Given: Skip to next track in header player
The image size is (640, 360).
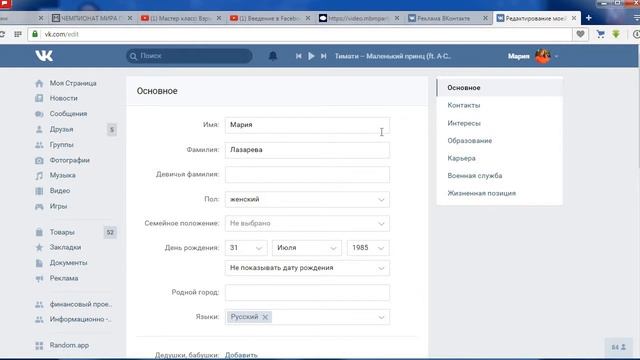Looking at the screenshot, I should point(323,56).
